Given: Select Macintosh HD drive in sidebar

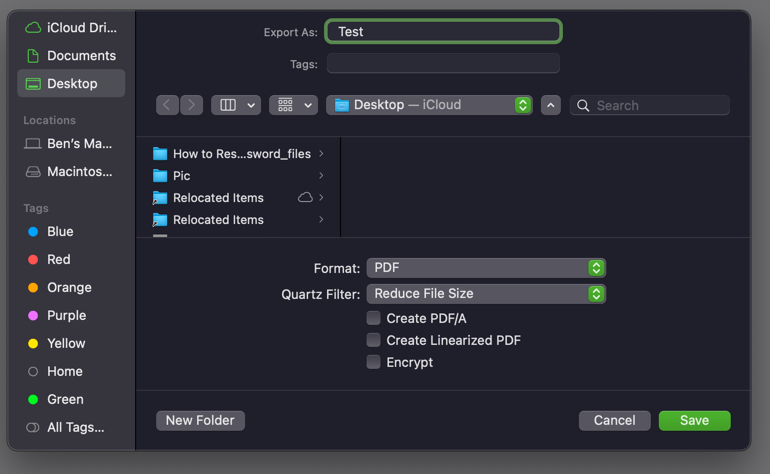Looking at the screenshot, I should click(x=79, y=171).
